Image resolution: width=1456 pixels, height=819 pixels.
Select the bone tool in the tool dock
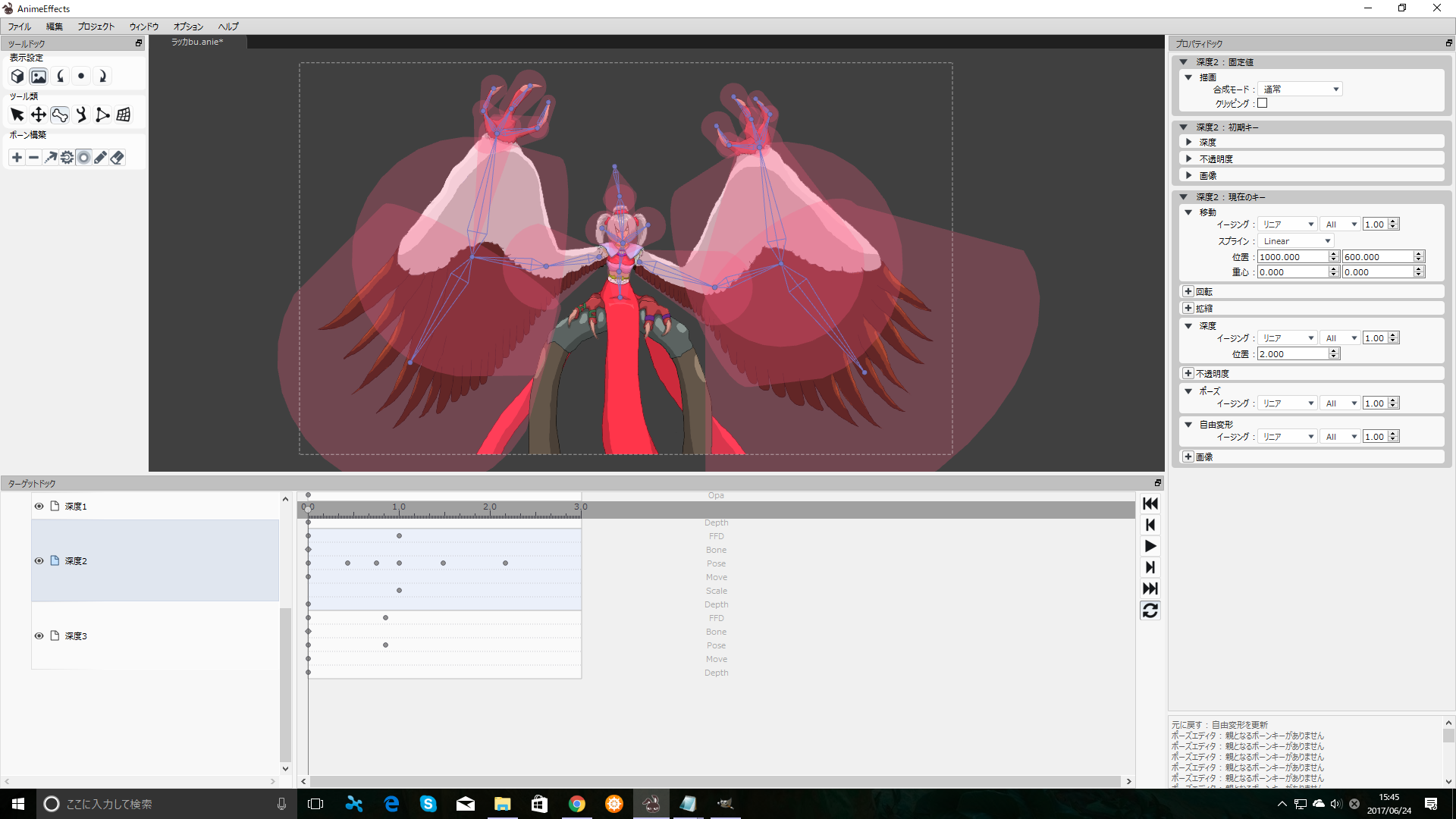pyautogui.click(x=60, y=115)
